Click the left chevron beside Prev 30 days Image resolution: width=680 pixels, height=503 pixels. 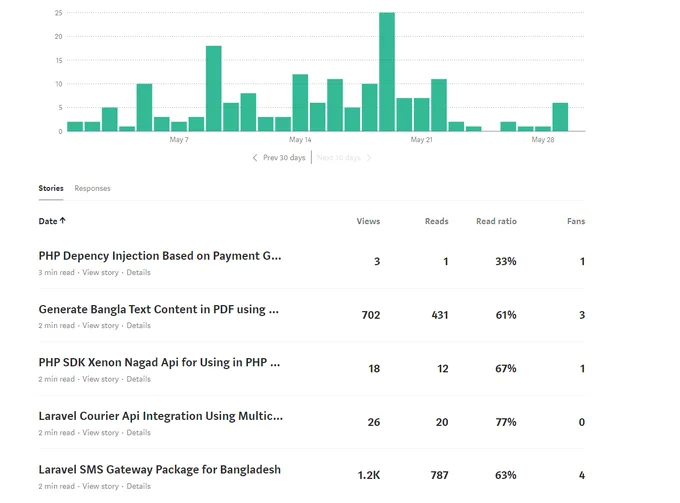[x=255, y=158]
